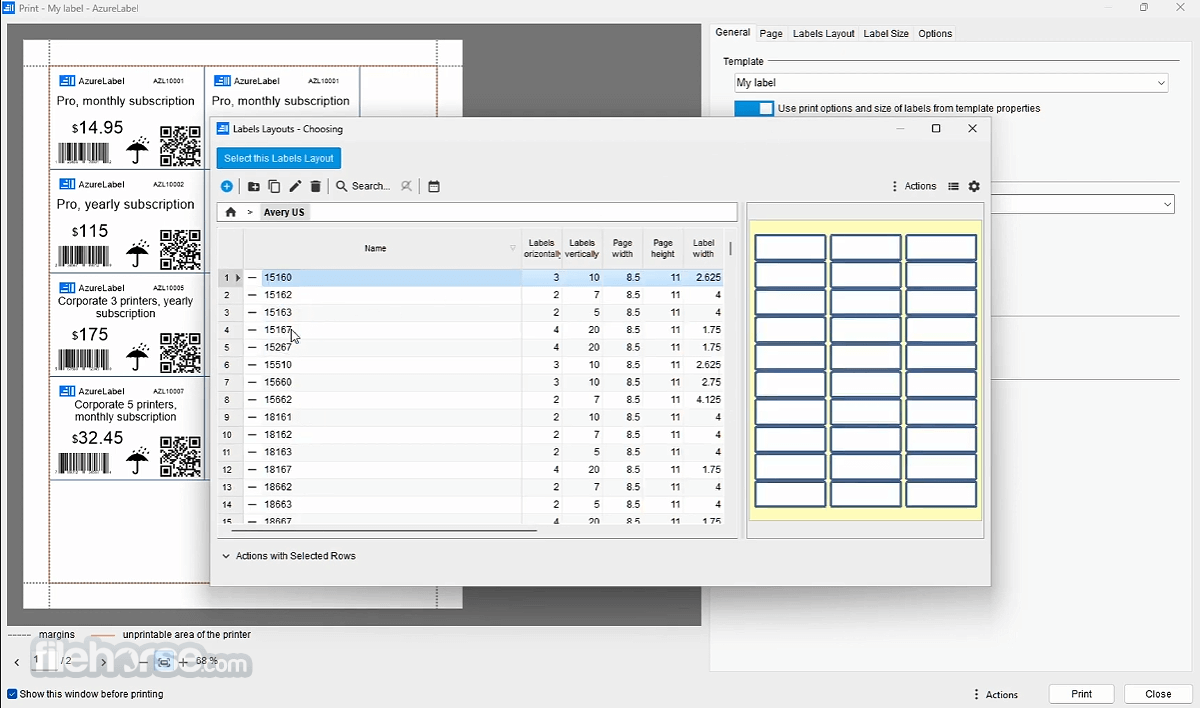
Task: Select layout row 18163
Action: tap(470, 452)
